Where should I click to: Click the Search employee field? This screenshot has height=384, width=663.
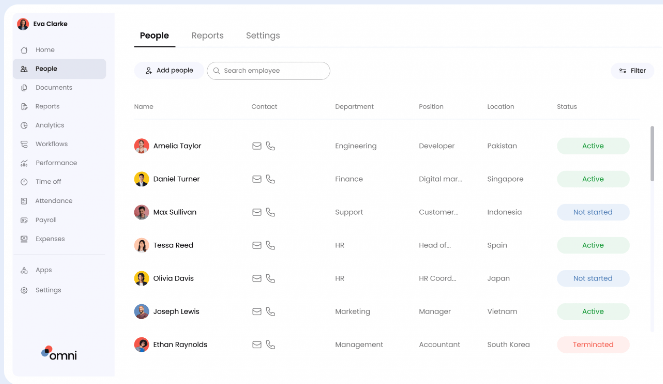click(x=268, y=71)
